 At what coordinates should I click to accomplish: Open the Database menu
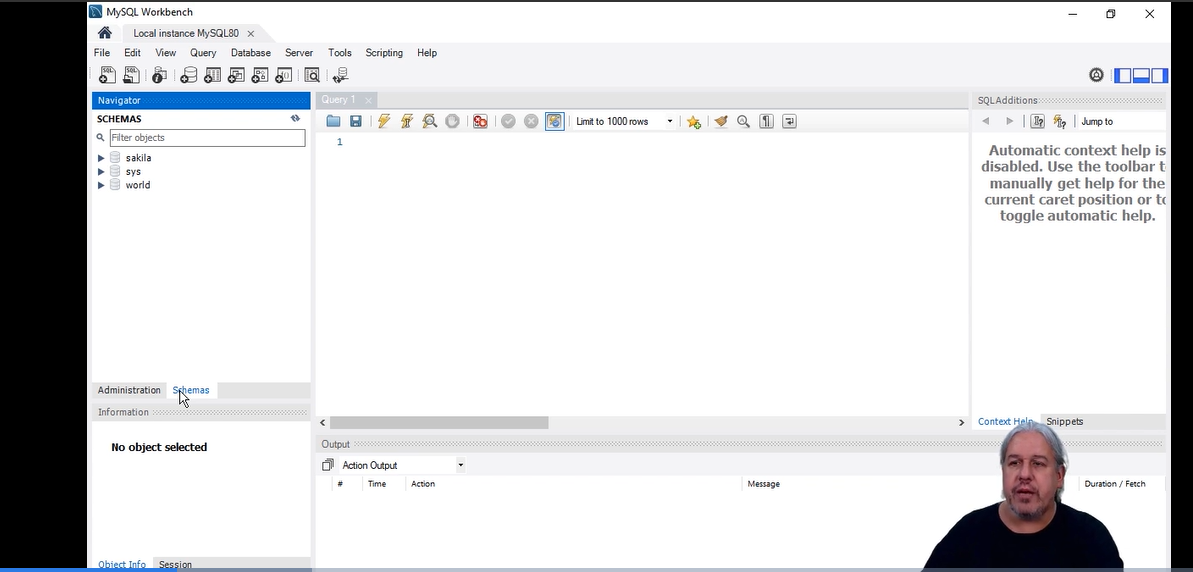click(250, 52)
